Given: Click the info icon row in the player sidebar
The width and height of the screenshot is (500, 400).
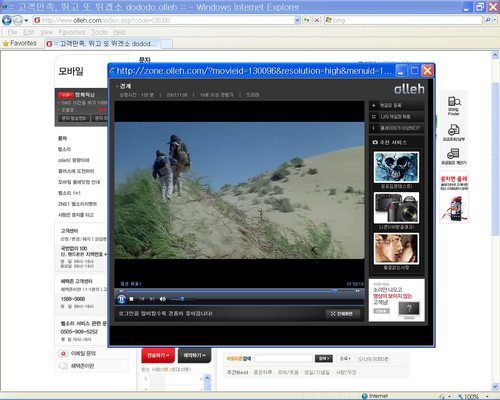Looking at the screenshot, I should coord(397,128).
